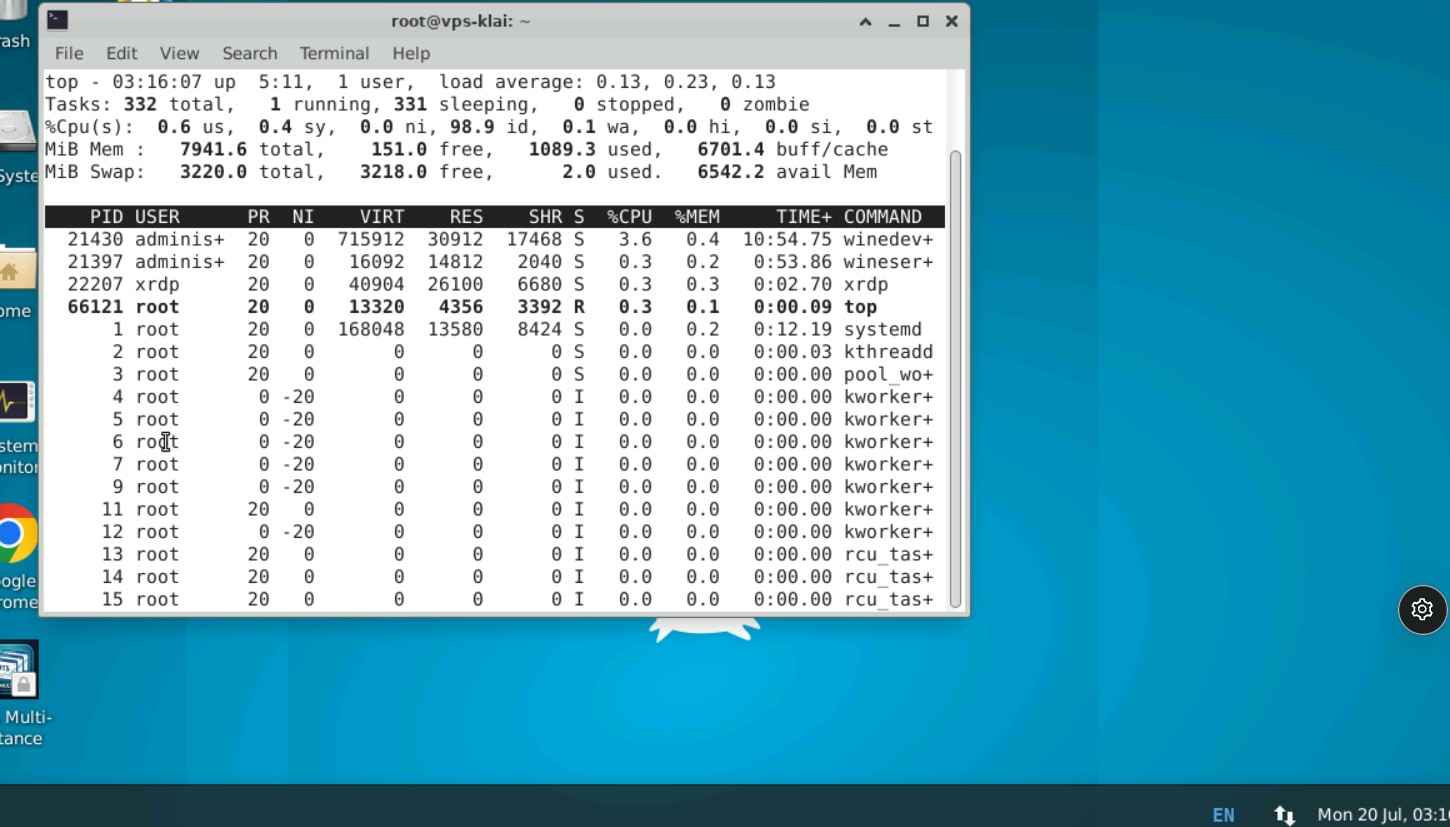
Task: Click the xrdp command name
Action: (866, 285)
